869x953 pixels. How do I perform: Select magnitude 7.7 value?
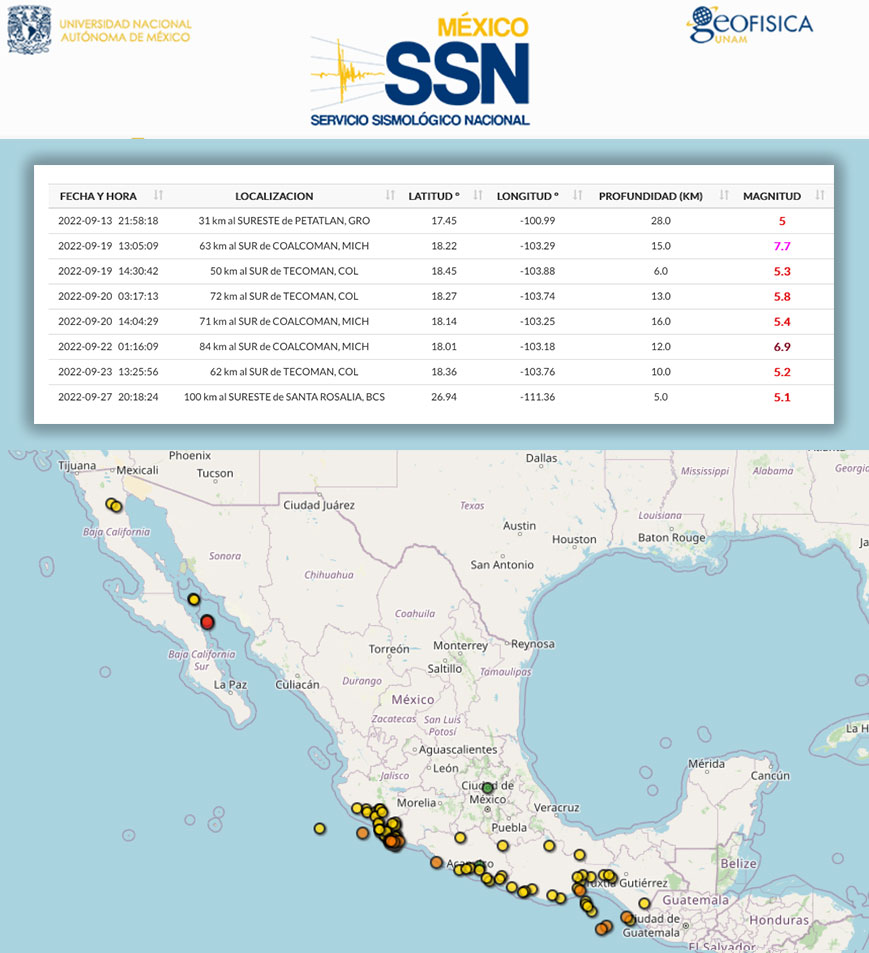click(x=782, y=246)
